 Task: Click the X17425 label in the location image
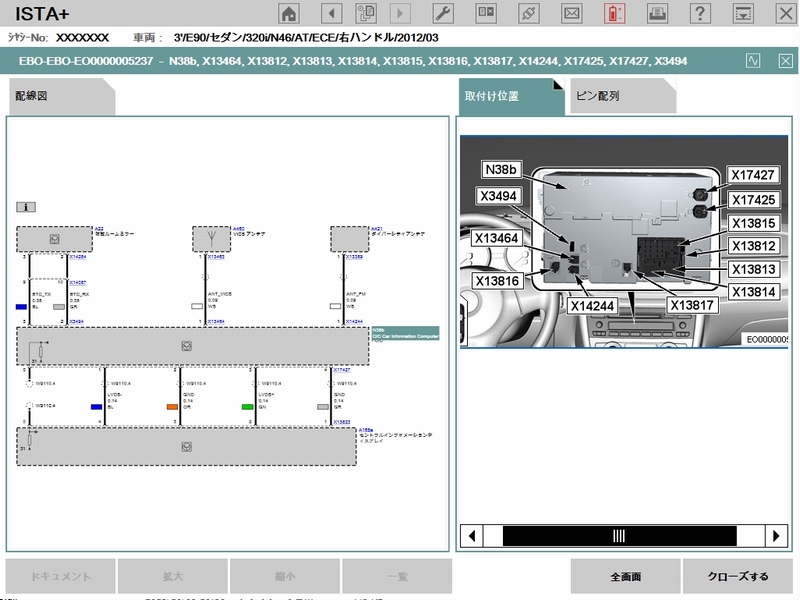tap(754, 200)
